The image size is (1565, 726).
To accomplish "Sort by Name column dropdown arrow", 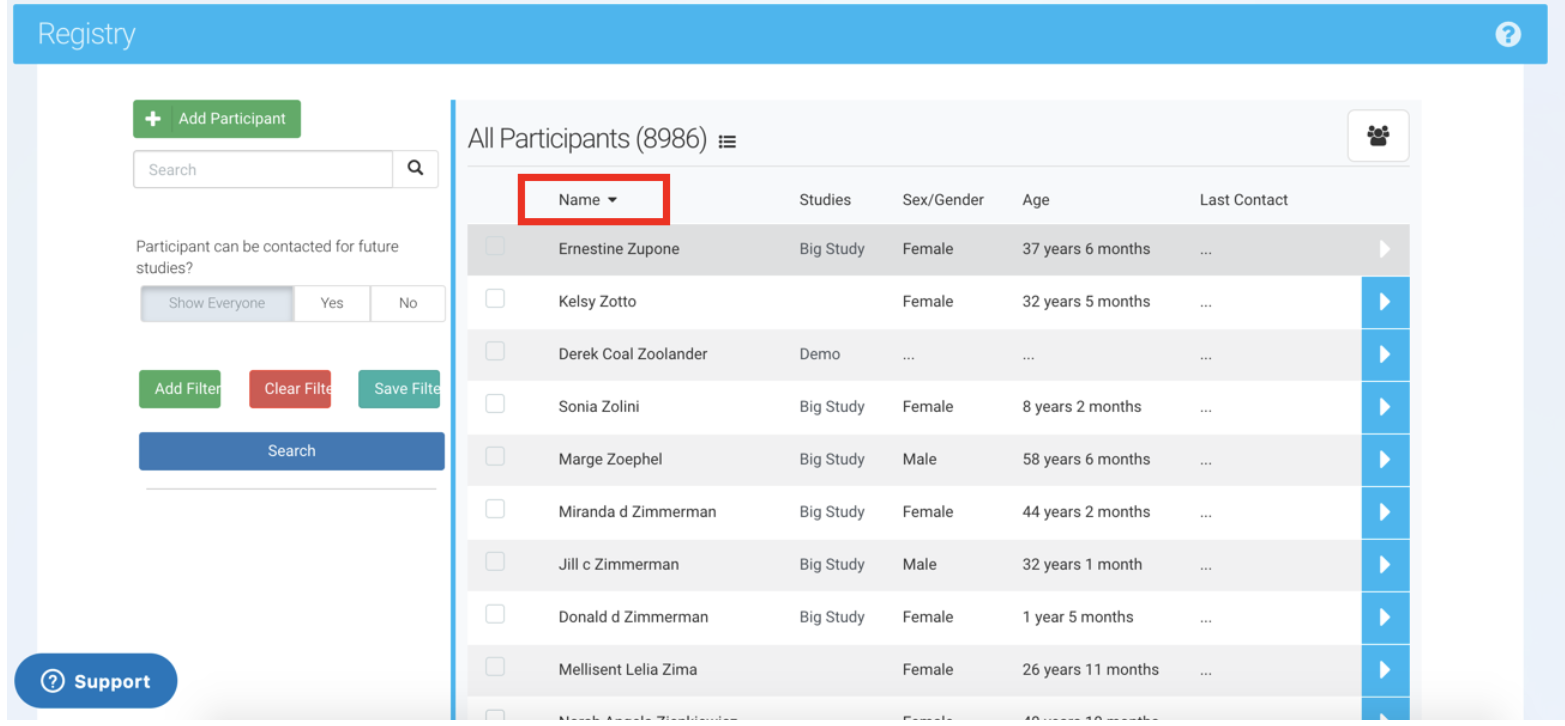I will coord(612,200).
